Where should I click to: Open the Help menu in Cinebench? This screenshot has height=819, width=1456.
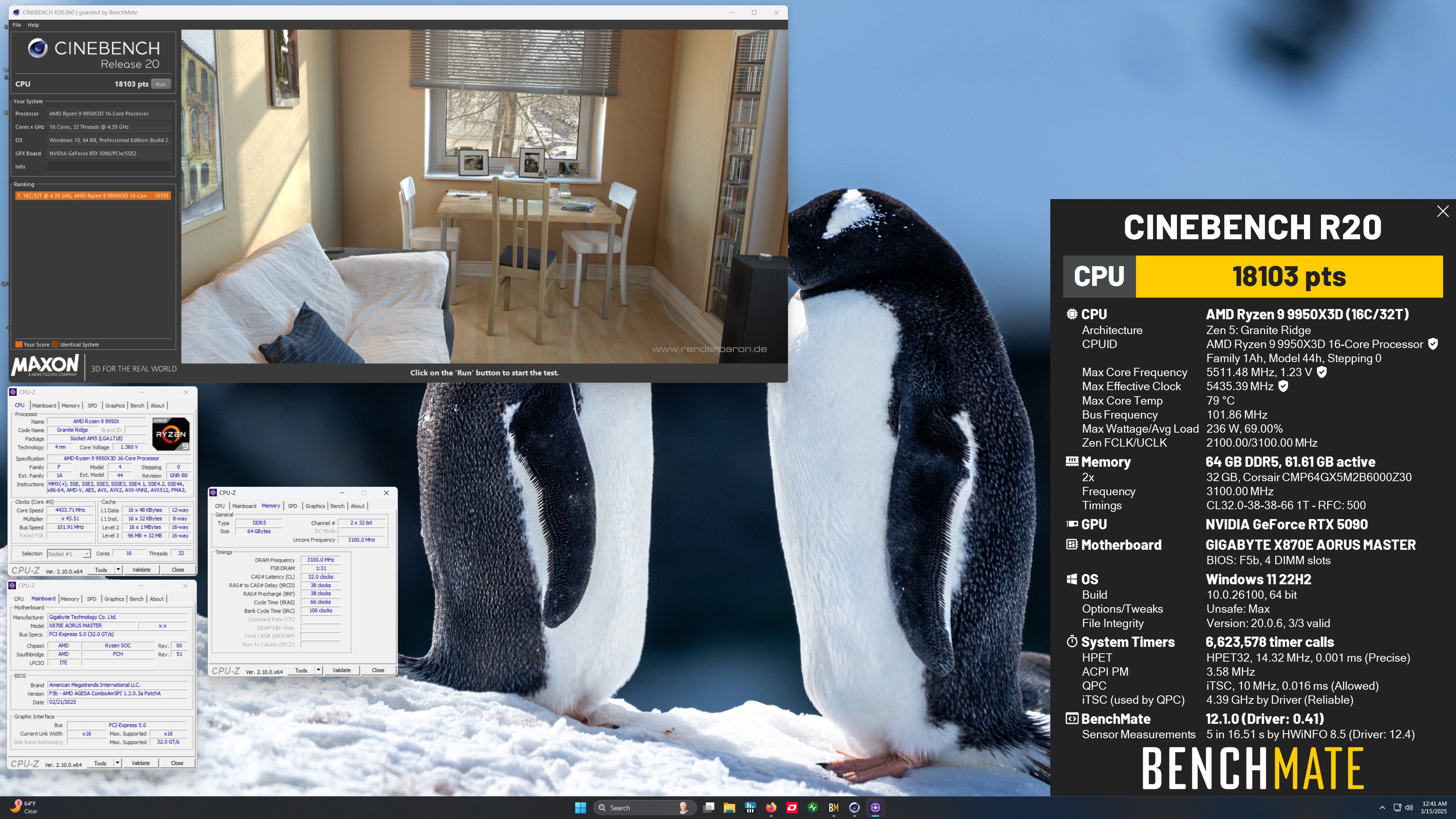click(x=33, y=25)
